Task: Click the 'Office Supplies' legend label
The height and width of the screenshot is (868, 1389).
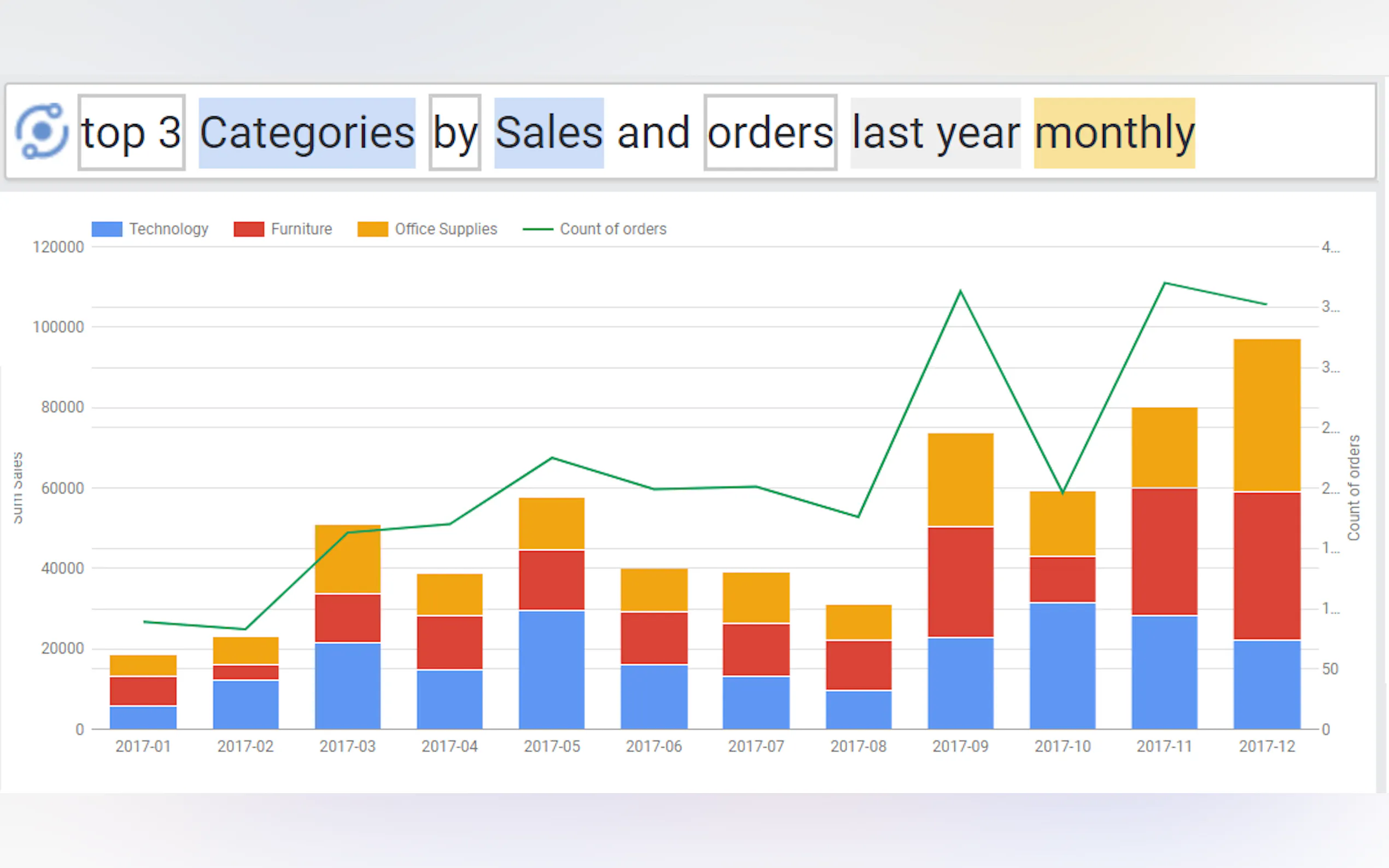Action: point(446,229)
